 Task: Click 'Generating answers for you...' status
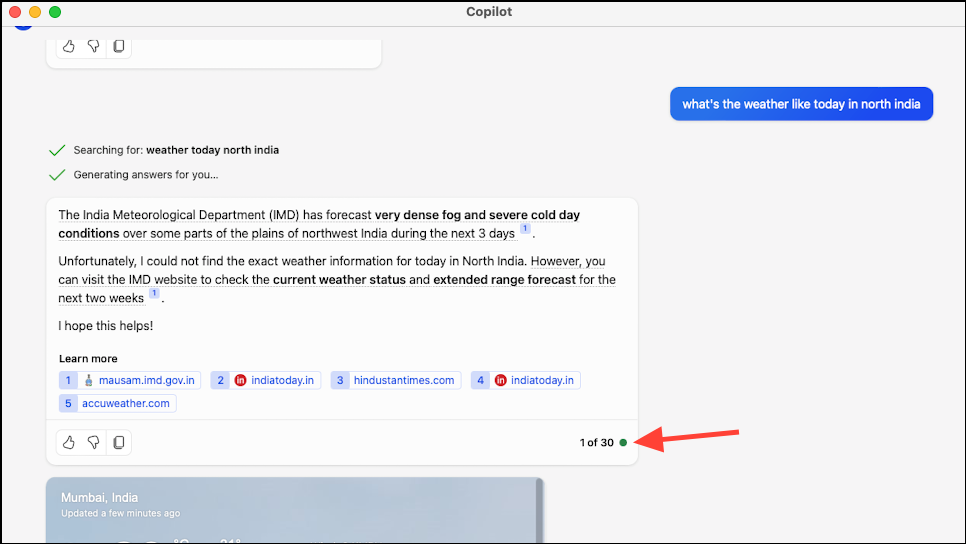(145, 175)
